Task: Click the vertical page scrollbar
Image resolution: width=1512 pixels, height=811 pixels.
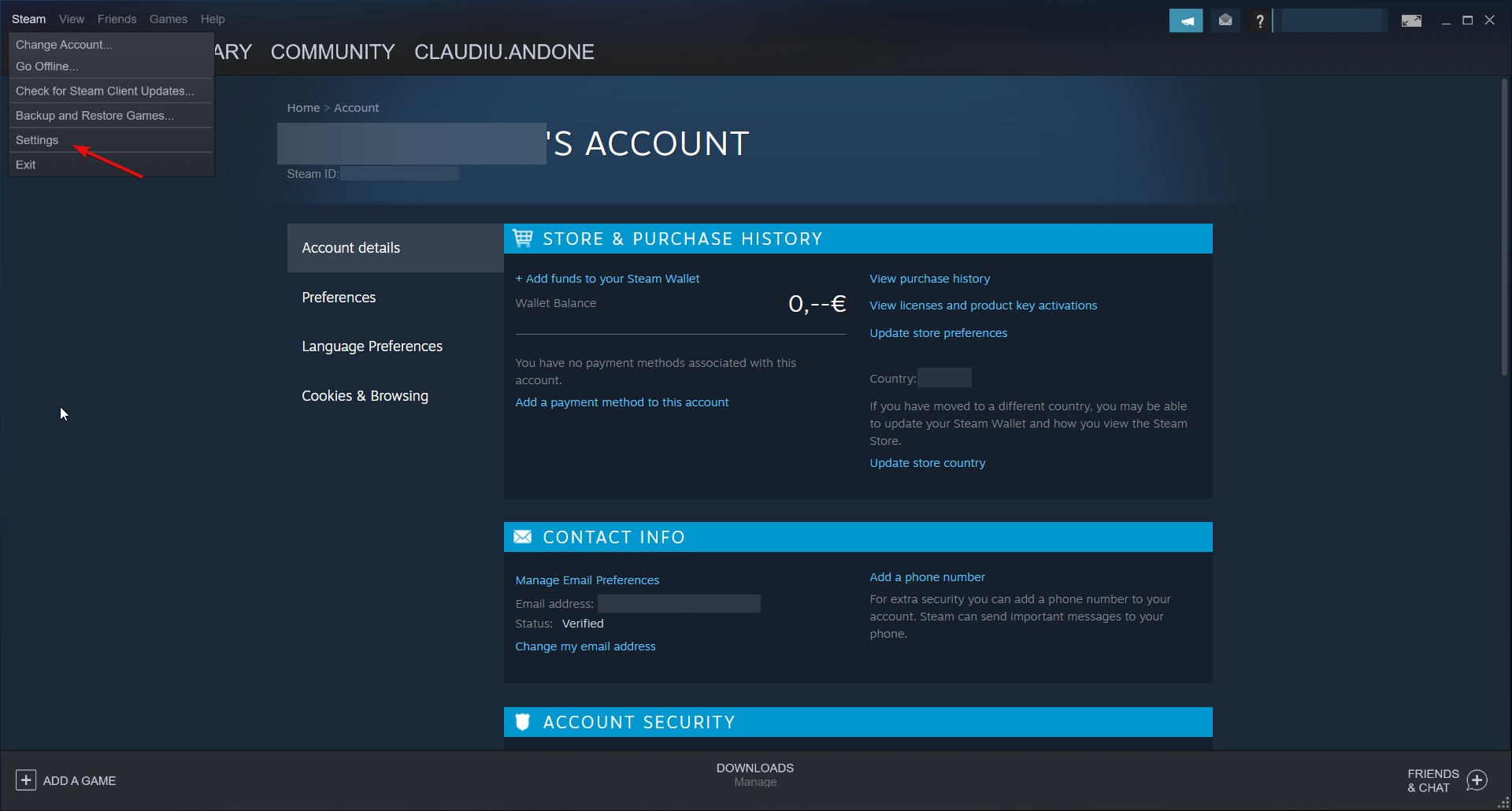Action: (1504, 227)
